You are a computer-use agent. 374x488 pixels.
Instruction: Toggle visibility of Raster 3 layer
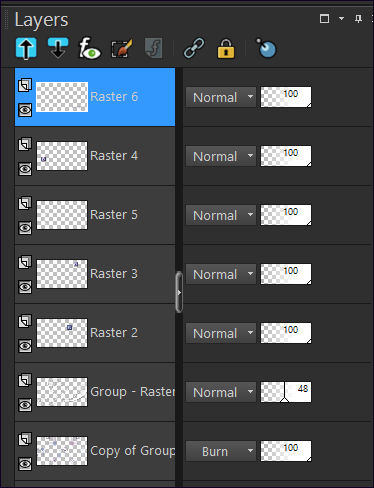coord(25,287)
